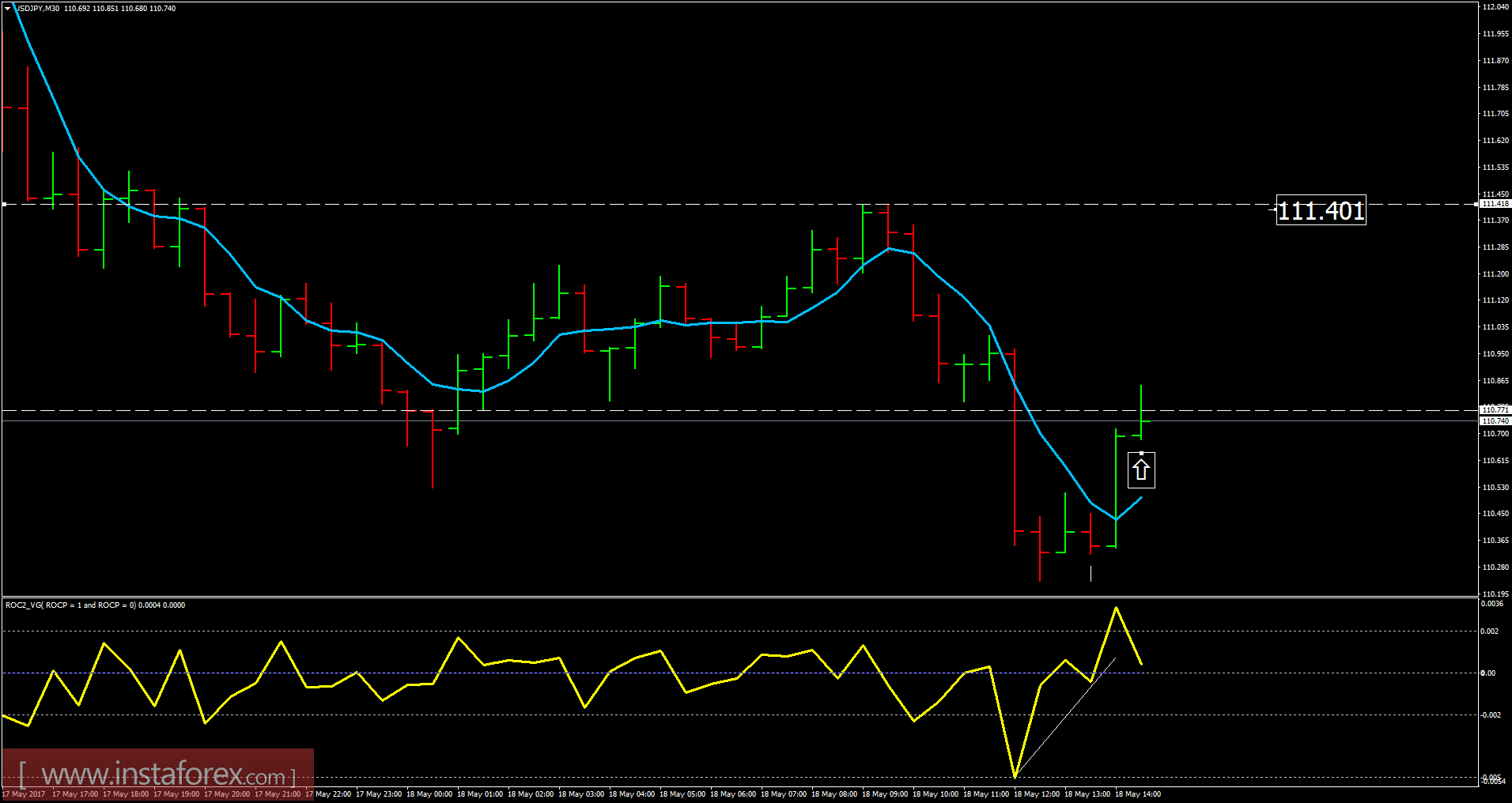Select the 111.401 price text label
1512x803 pixels.
coord(1321,211)
